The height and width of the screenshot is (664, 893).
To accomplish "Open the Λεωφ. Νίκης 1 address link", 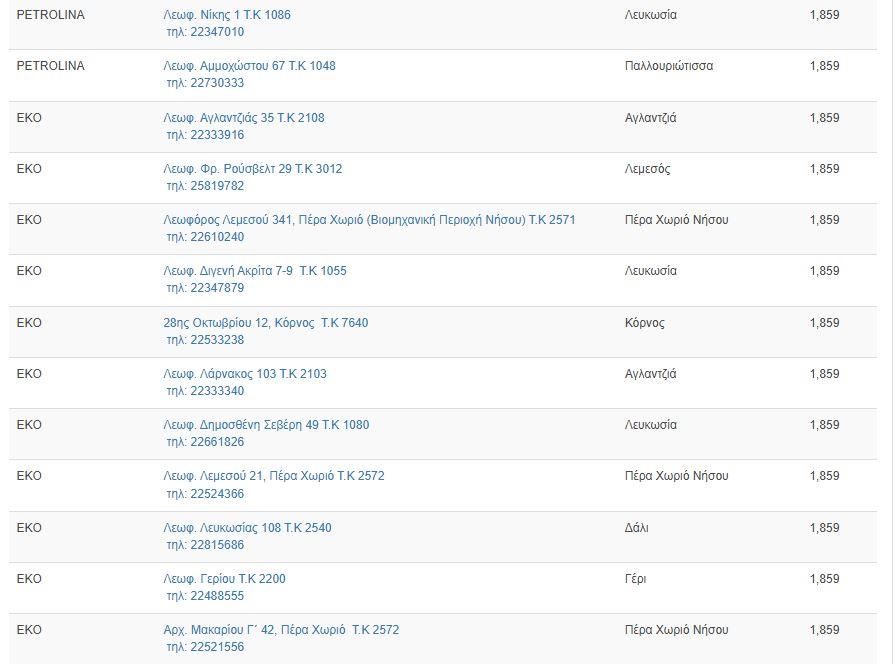I will point(227,15).
